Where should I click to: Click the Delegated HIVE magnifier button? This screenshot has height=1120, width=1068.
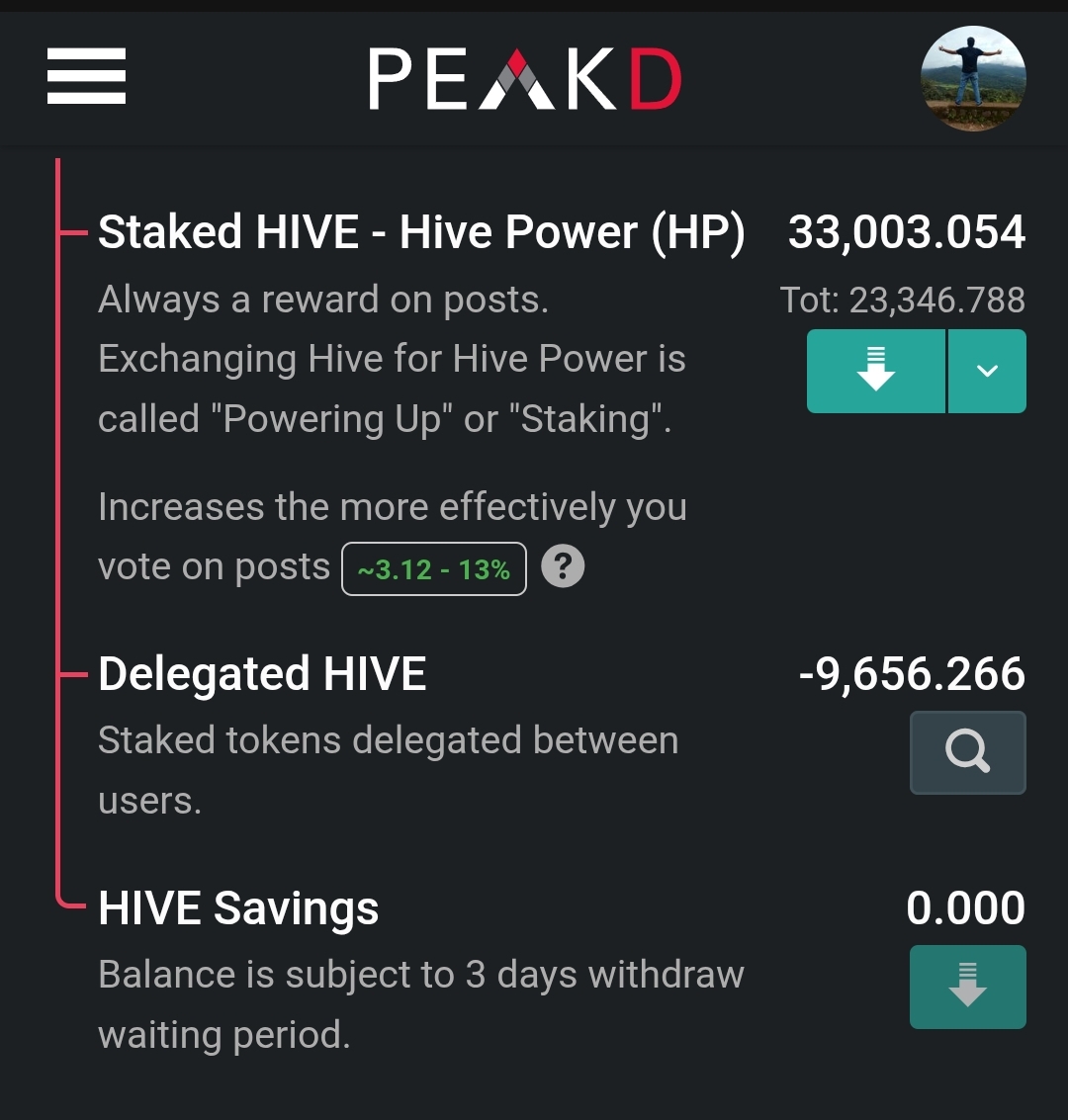(x=967, y=752)
